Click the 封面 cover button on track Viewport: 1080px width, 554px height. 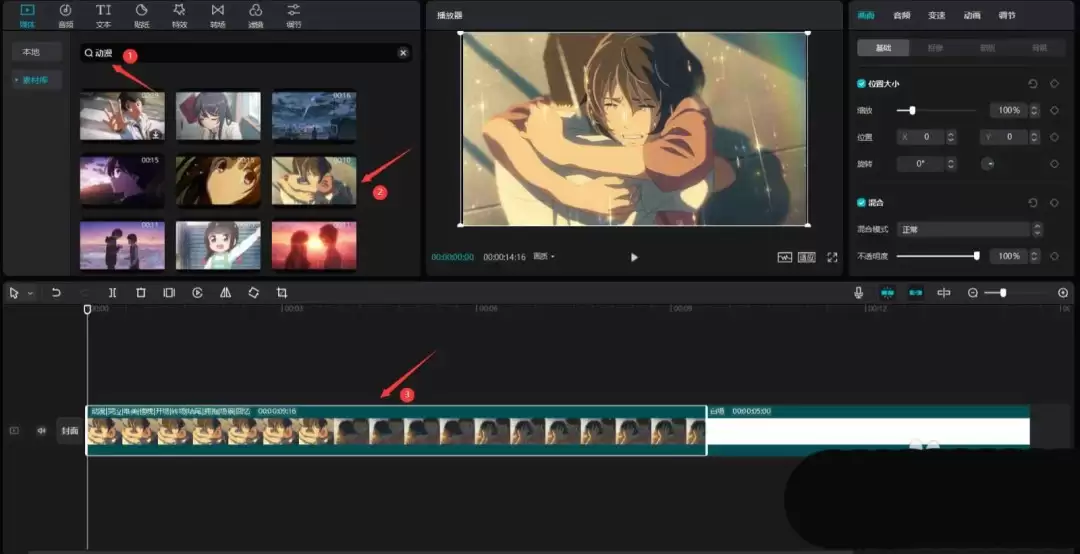pyautogui.click(x=70, y=431)
